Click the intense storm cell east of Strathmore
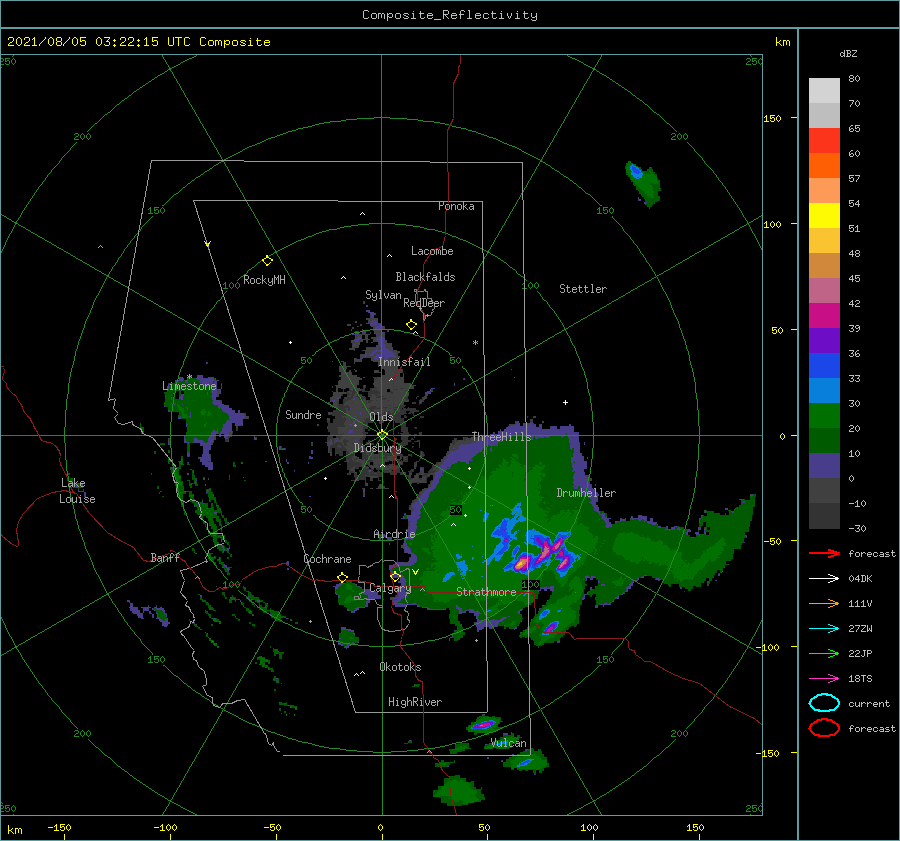This screenshot has height=841, width=900. (x=542, y=552)
